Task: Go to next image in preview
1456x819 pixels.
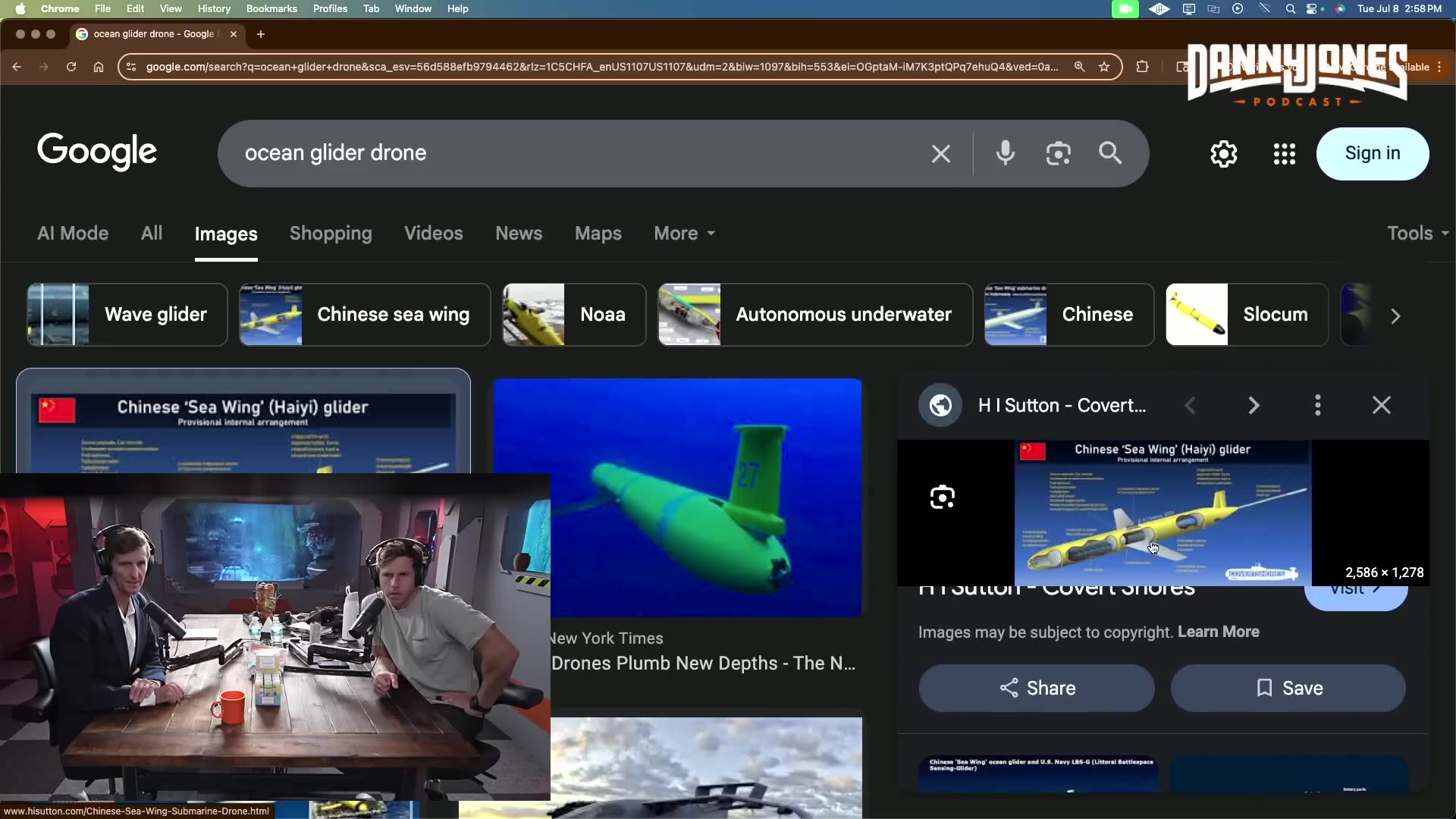Action: coord(1254,405)
